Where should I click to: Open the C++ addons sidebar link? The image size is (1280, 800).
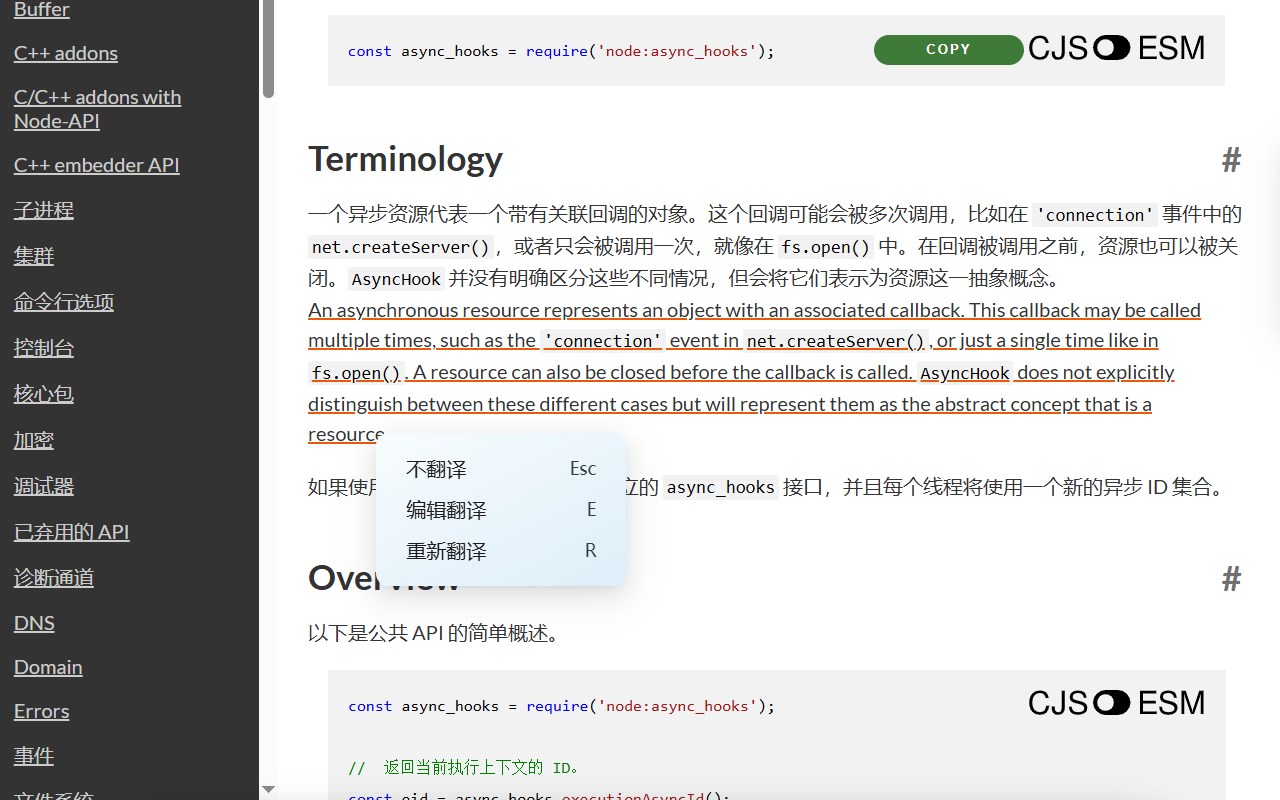(x=66, y=53)
